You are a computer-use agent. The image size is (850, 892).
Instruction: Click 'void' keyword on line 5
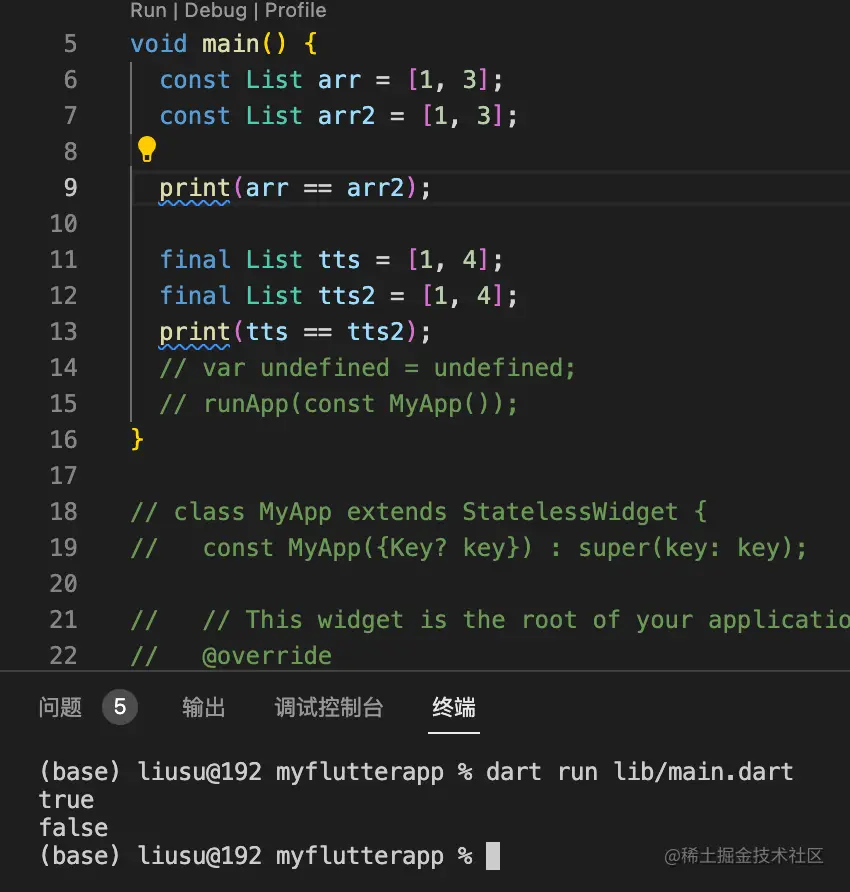click(159, 44)
